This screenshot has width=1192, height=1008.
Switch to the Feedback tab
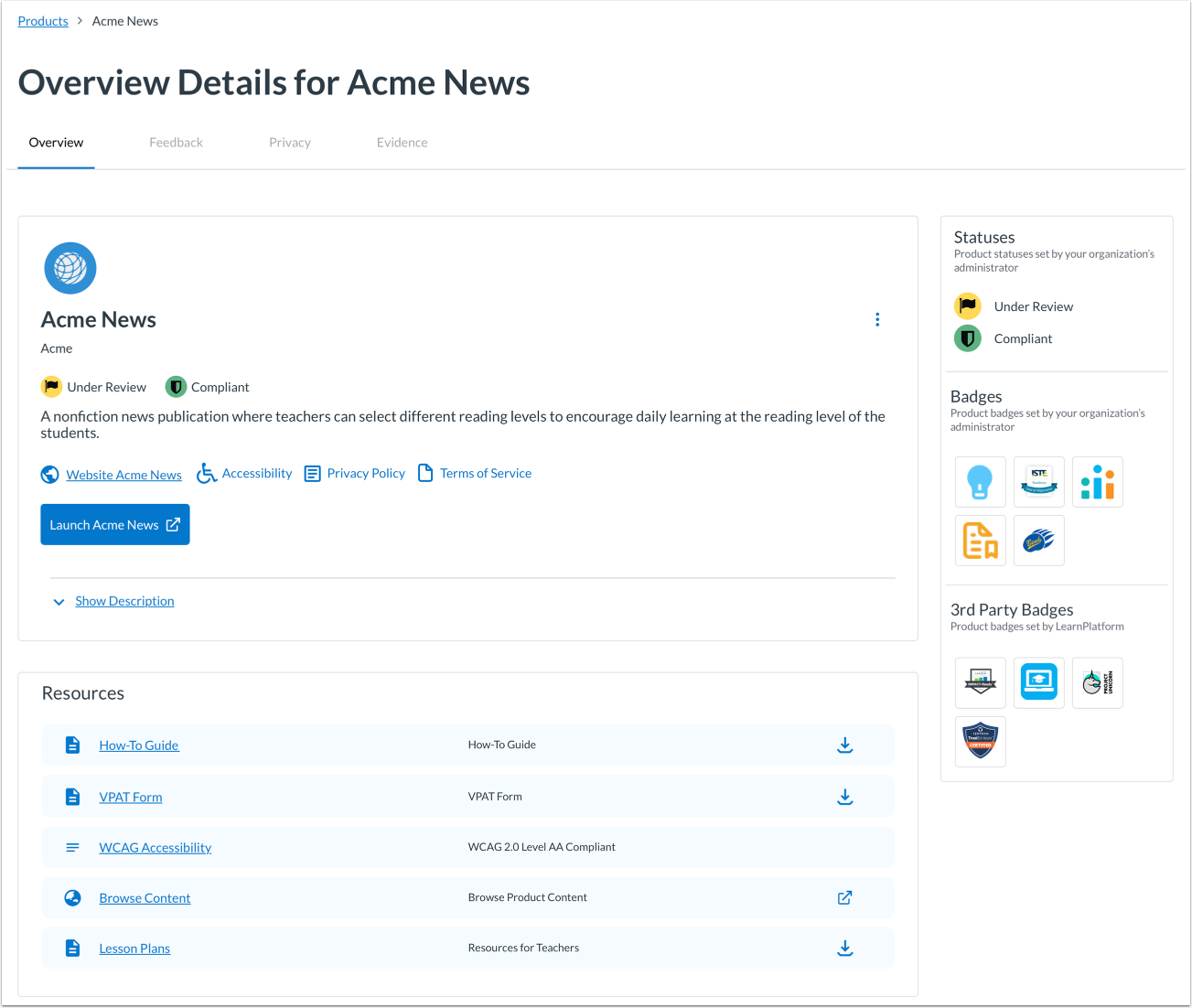click(x=176, y=142)
